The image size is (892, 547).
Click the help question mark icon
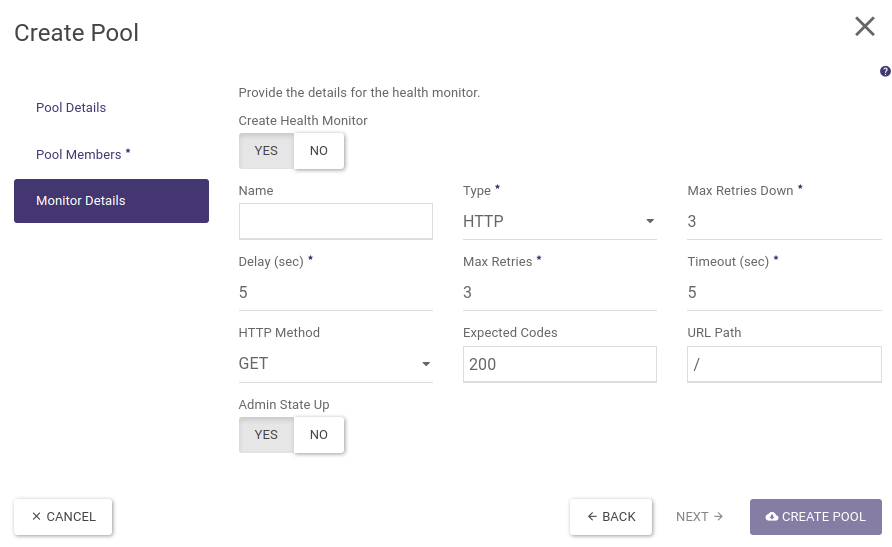885,72
